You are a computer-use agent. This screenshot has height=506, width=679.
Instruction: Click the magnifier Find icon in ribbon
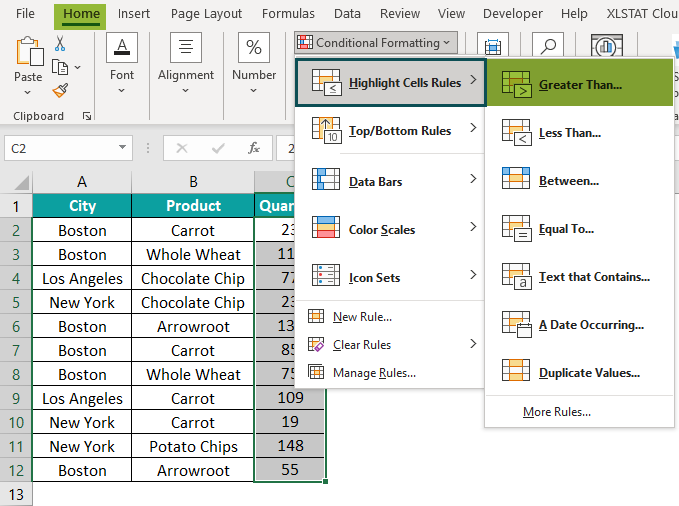click(548, 45)
